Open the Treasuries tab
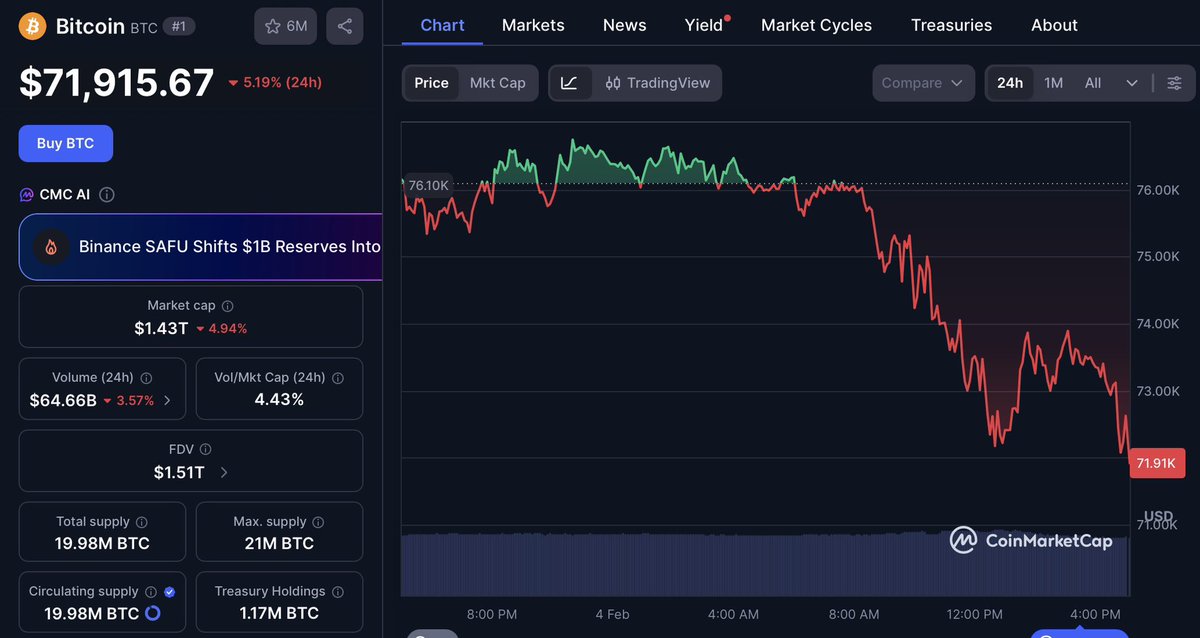The image size is (1200, 638). click(951, 25)
